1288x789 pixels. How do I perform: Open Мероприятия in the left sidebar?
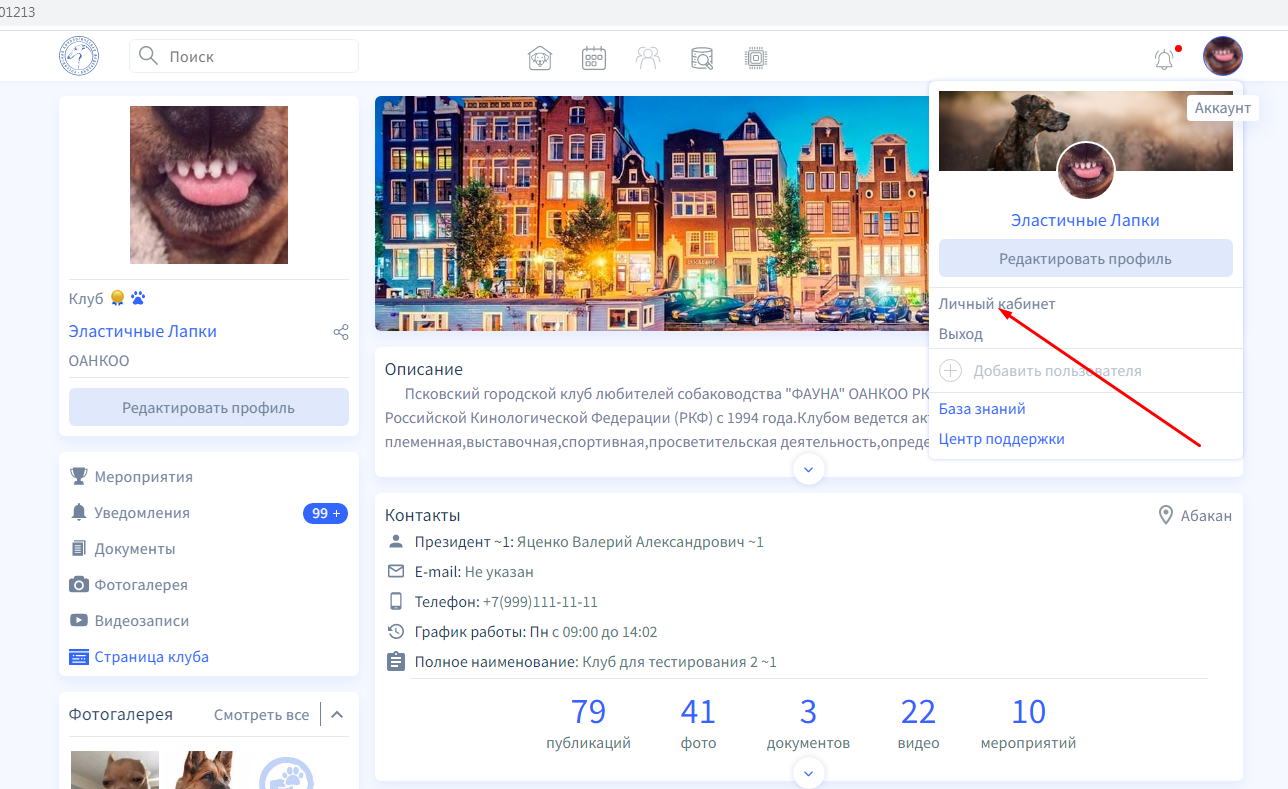143,477
